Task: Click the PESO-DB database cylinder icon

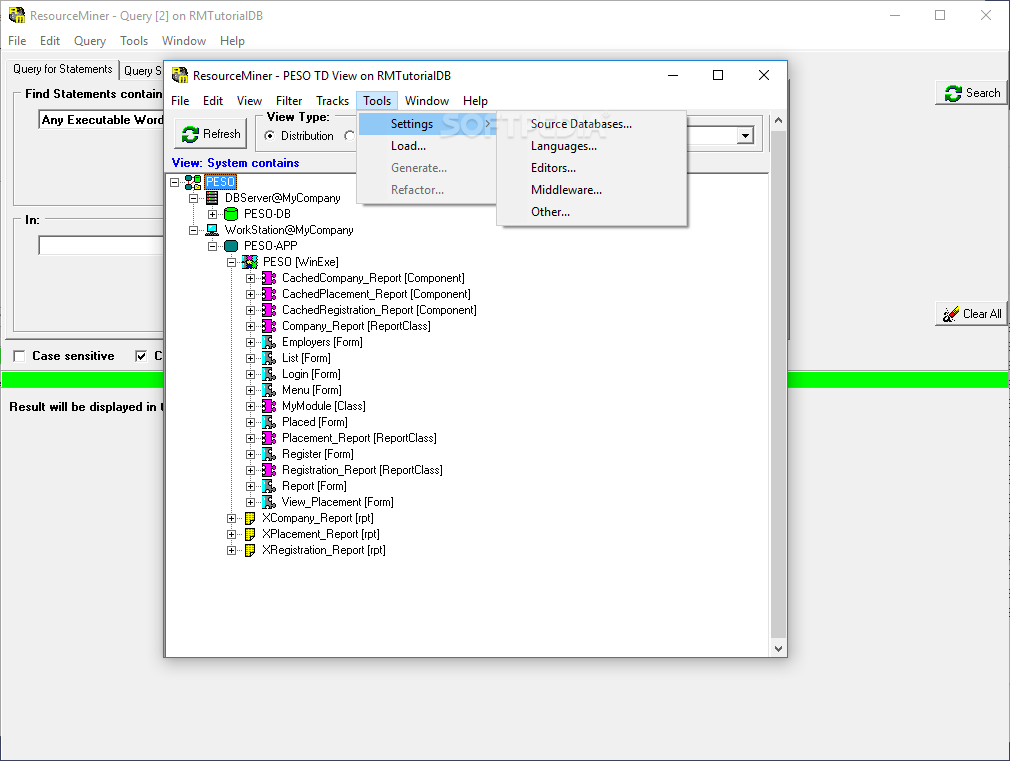Action: [231, 214]
